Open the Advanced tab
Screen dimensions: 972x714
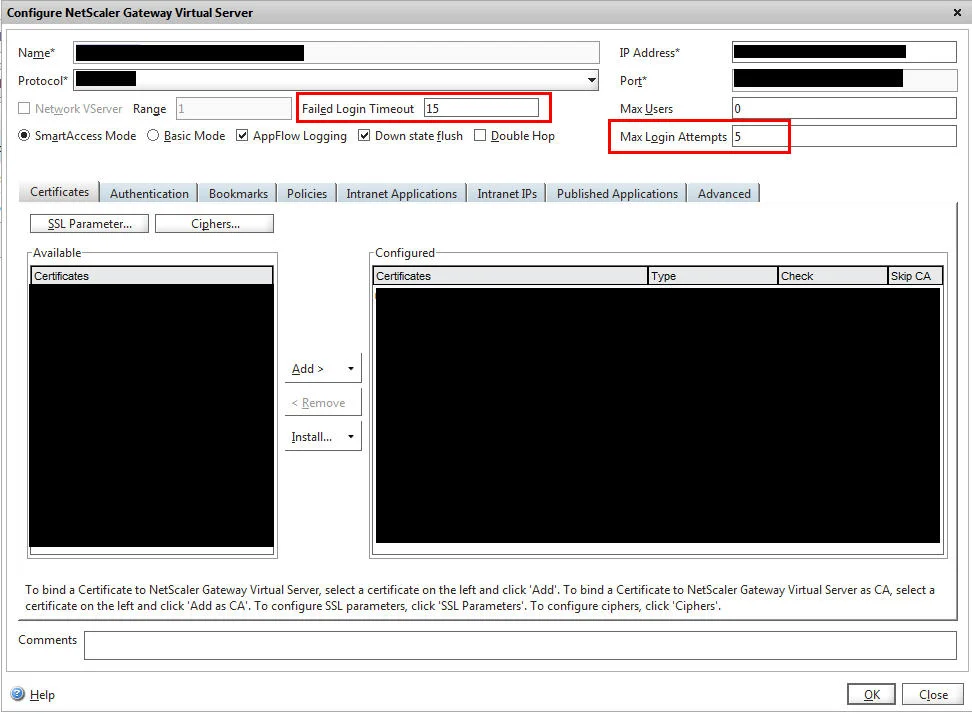pos(724,193)
